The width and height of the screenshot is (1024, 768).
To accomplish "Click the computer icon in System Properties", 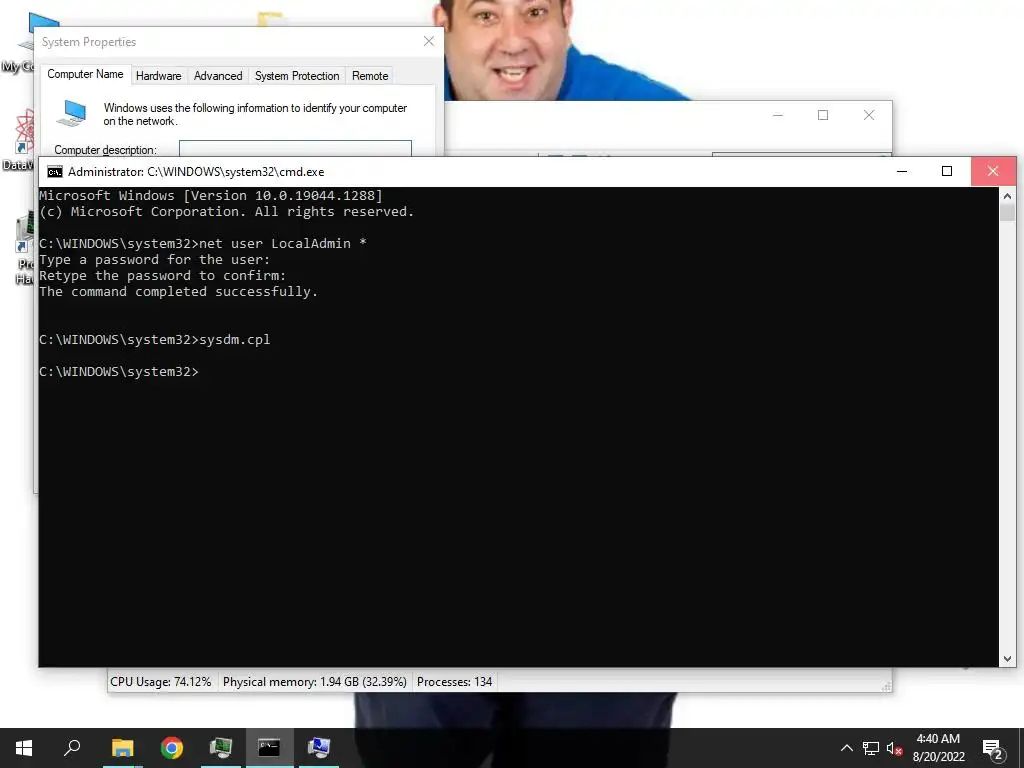I will 71,112.
